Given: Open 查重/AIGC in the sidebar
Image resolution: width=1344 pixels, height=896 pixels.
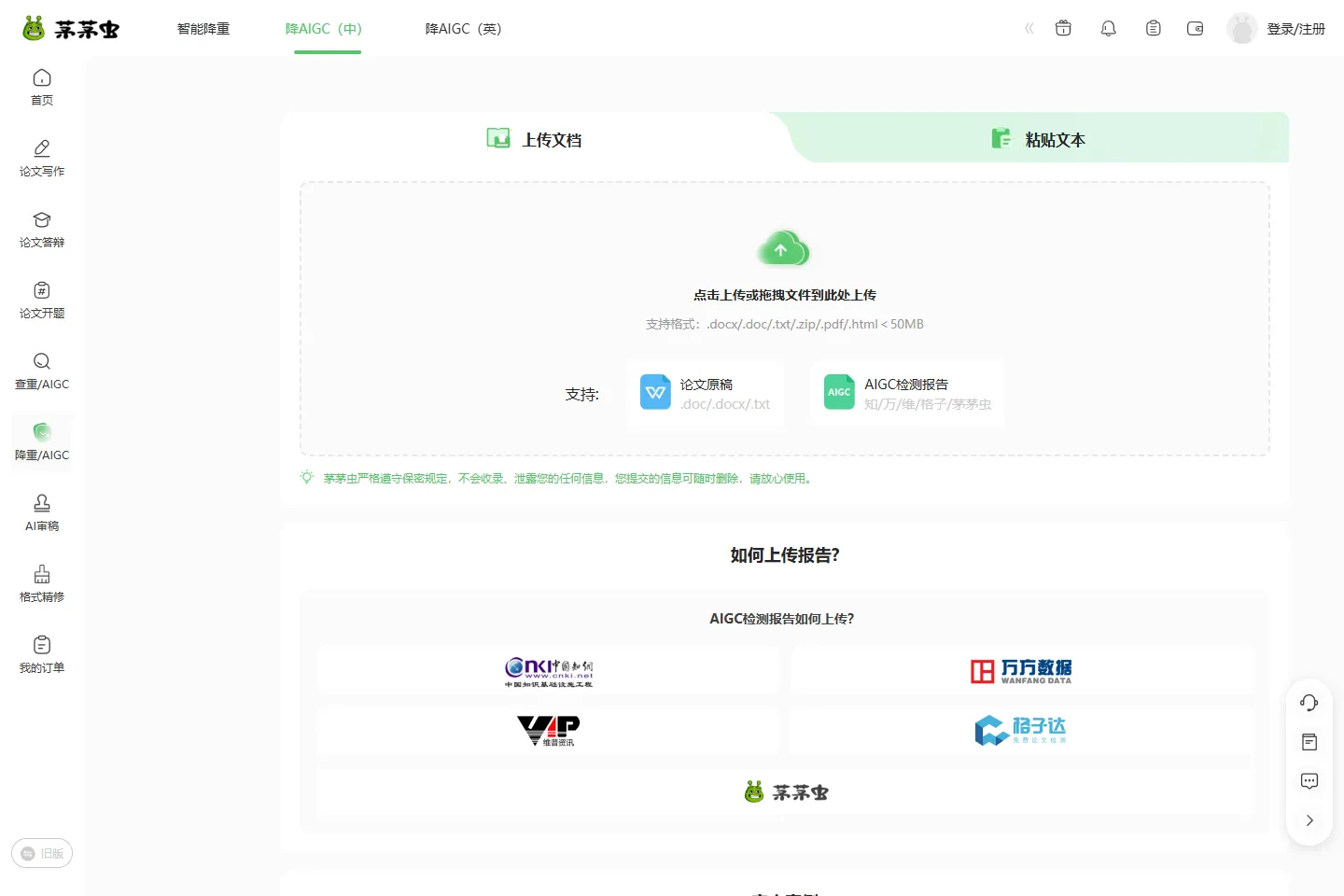Looking at the screenshot, I should tap(42, 371).
